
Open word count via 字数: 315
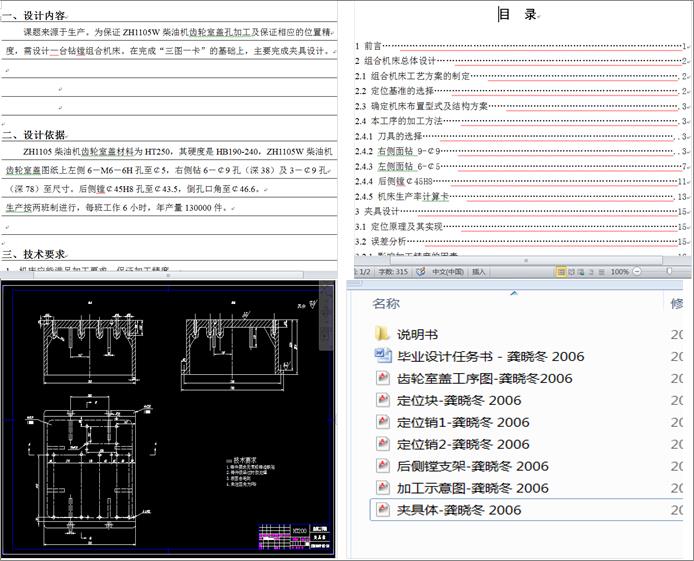tap(393, 271)
